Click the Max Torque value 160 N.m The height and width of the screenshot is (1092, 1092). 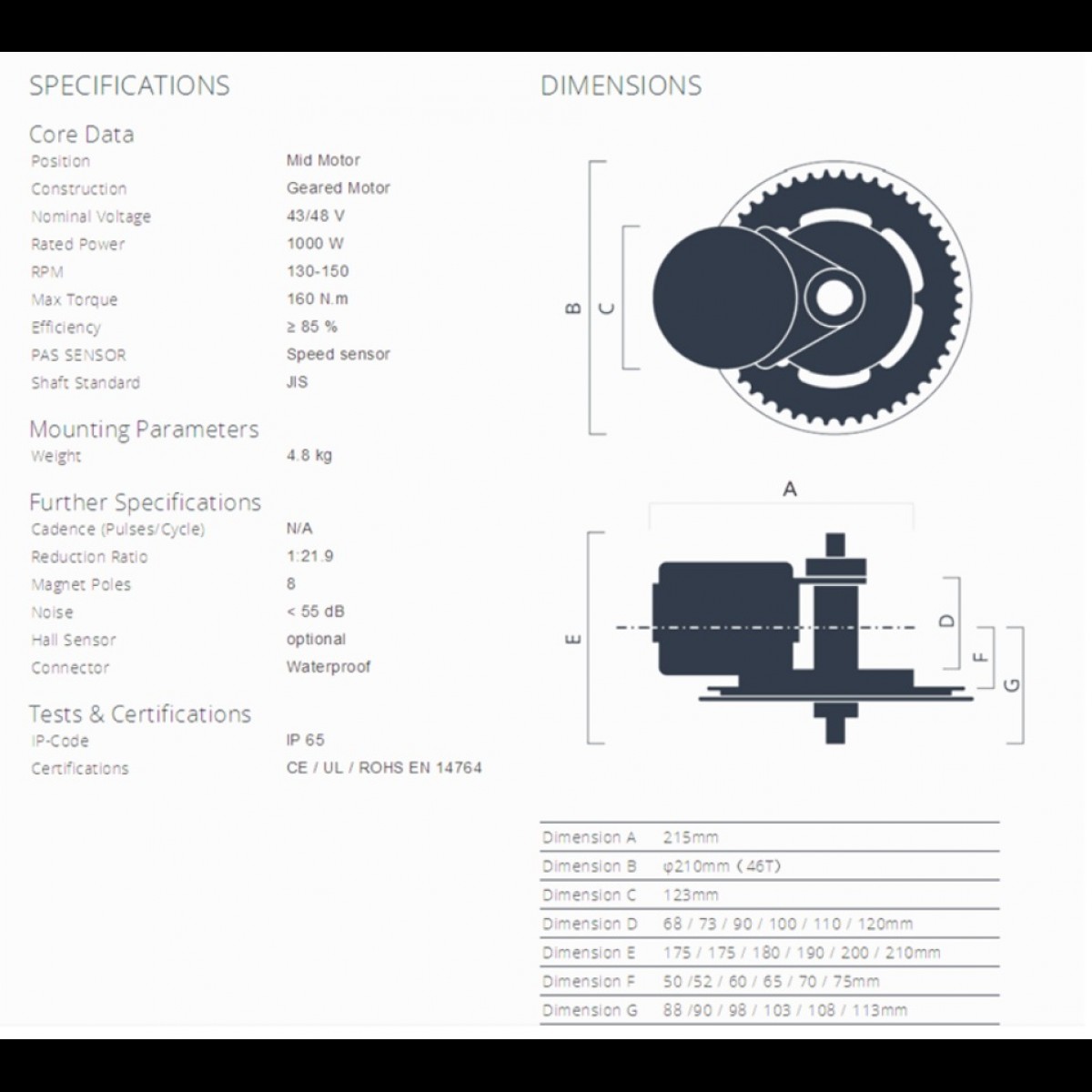coord(317,298)
